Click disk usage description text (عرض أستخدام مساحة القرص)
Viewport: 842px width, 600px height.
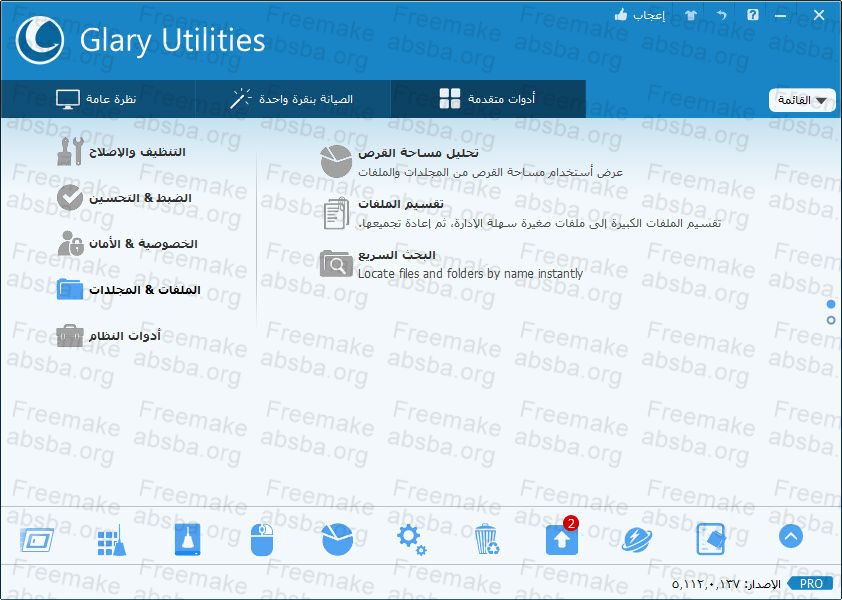[491, 172]
